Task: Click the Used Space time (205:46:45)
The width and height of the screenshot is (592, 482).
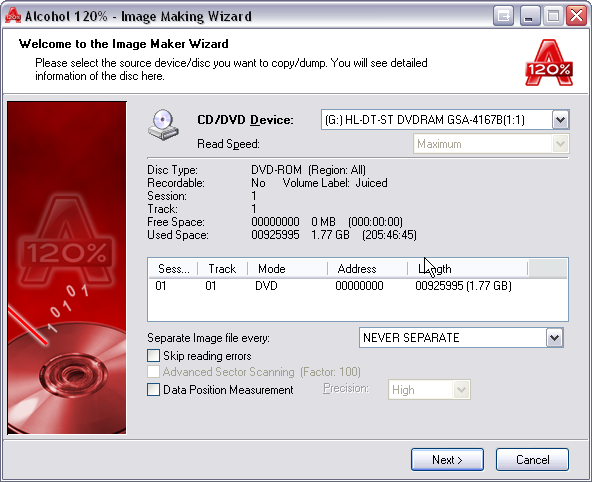Action: (389, 235)
